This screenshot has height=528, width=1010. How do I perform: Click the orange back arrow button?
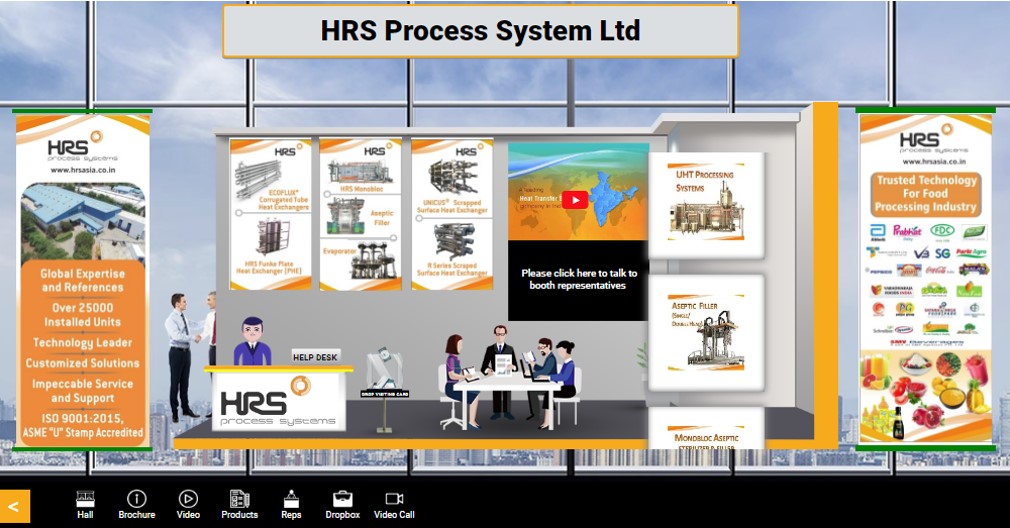[x=14, y=506]
